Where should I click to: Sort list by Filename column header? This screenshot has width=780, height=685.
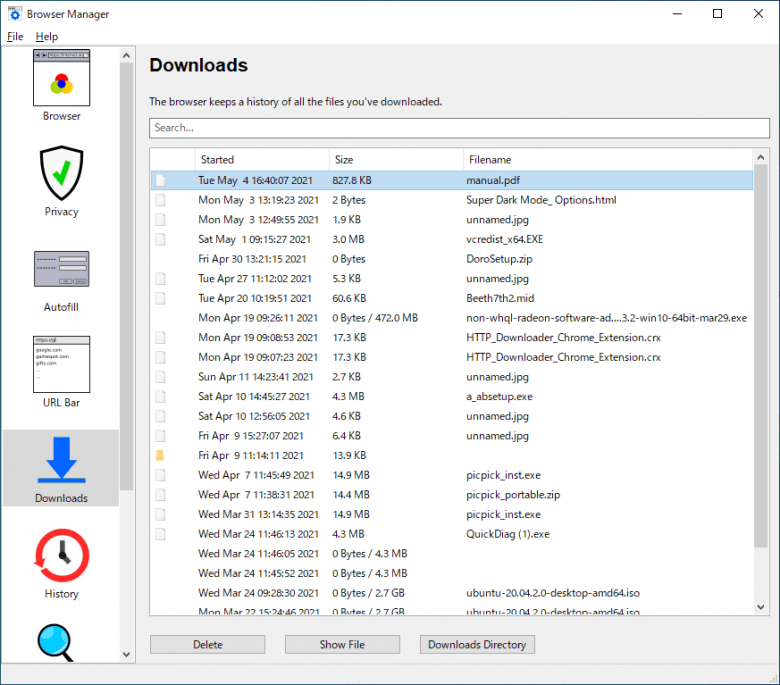pyautogui.click(x=608, y=160)
